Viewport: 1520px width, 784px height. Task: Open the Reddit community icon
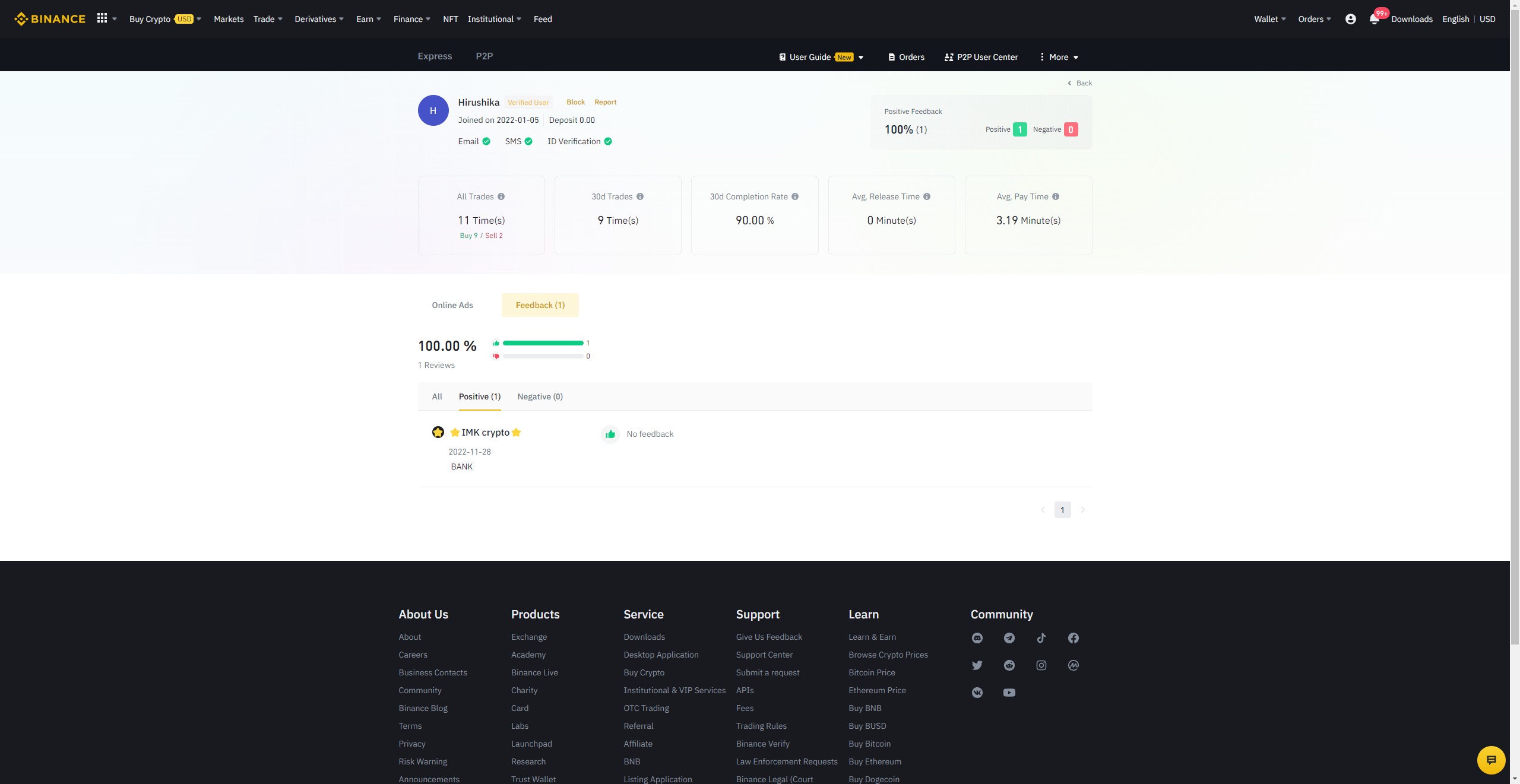coord(1009,665)
